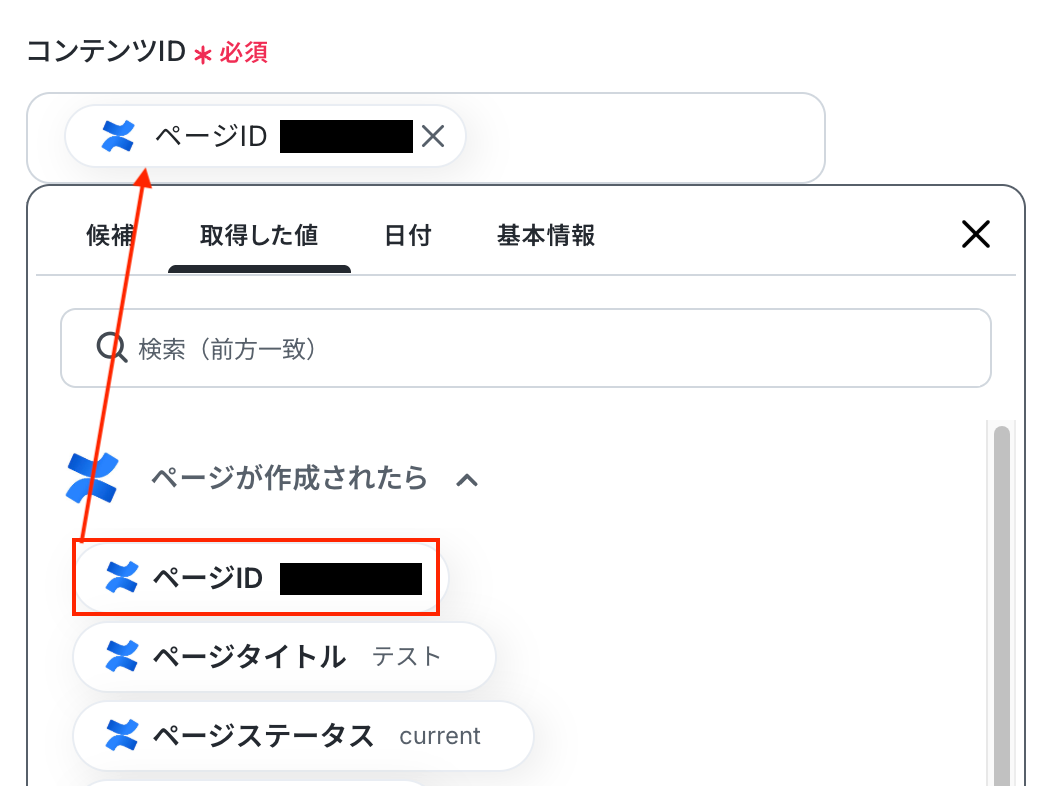Focus the 検索（前方一致） search field

click(x=526, y=348)
